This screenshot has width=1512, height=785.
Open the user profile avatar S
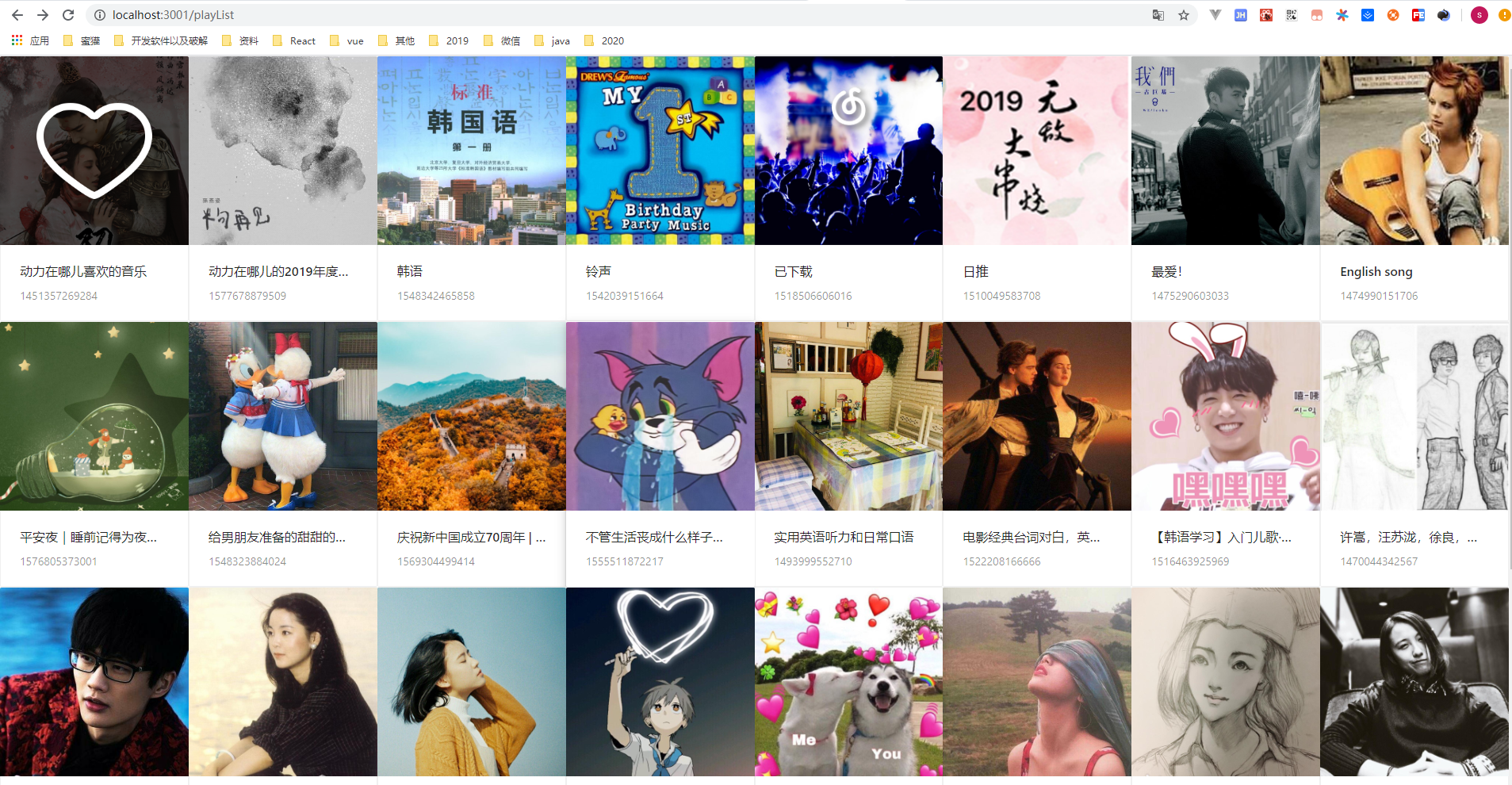coord(1479,15)
